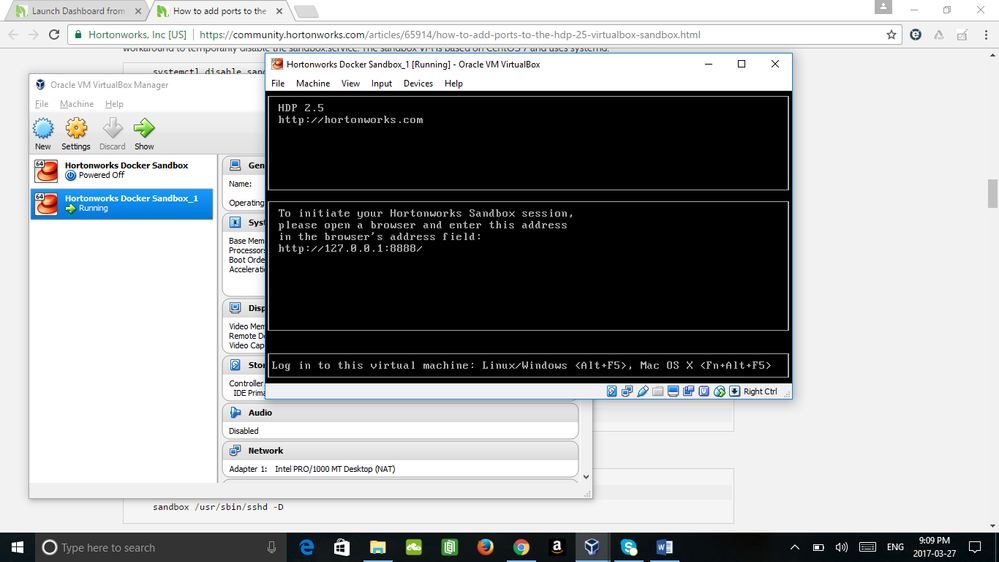Viewport: 999px width, 562px height.
Task: Bookmark the page with the star icon
Action: tap(891, 35)
